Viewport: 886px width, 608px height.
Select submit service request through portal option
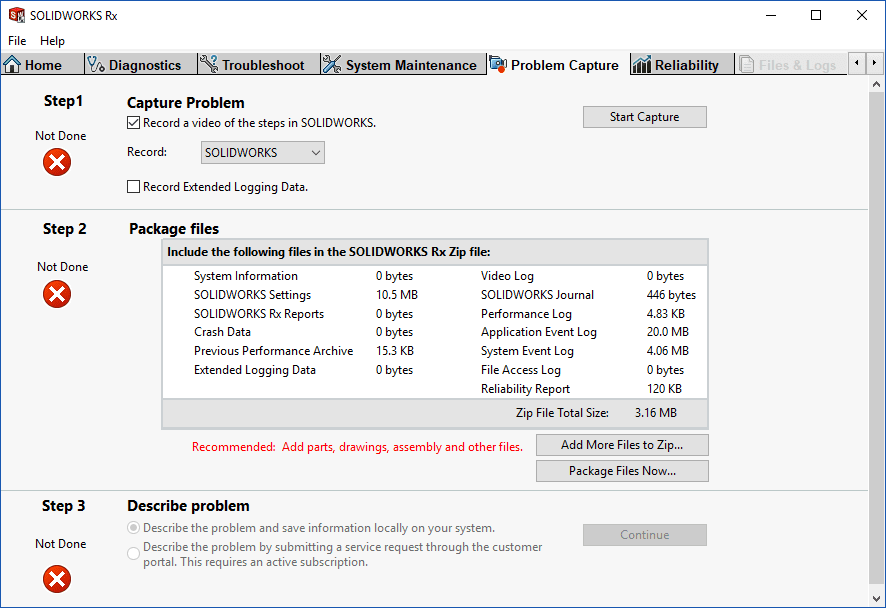[x=133, y=553]
